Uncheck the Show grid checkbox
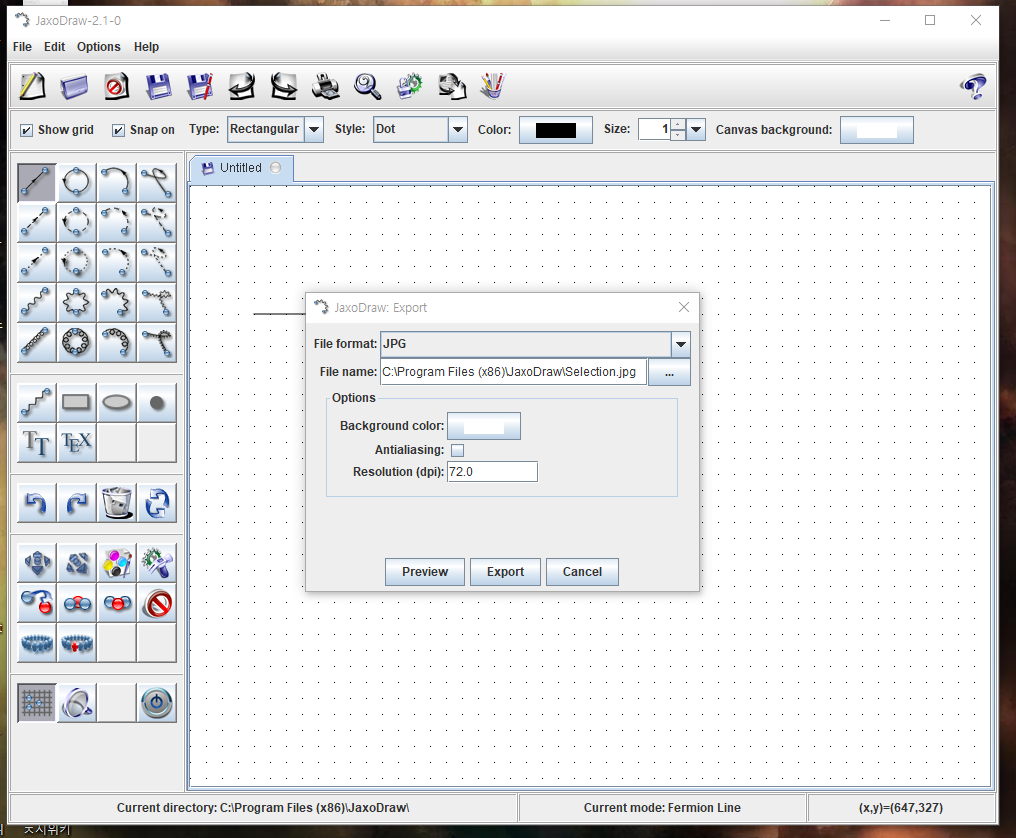The image size is (1016, 838). (x=27, y=130)
